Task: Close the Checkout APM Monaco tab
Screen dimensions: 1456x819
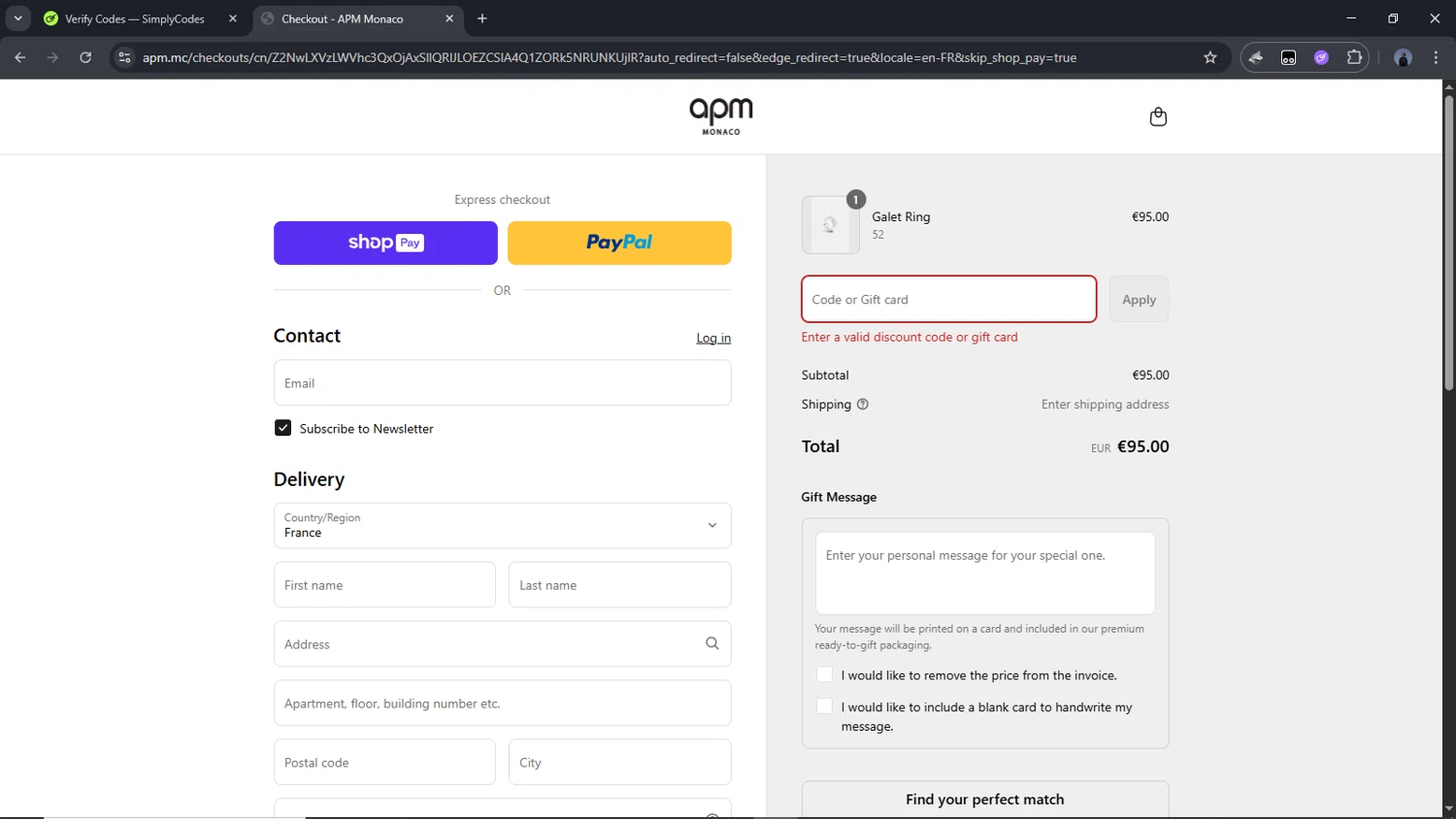Action: pos(449,18)
